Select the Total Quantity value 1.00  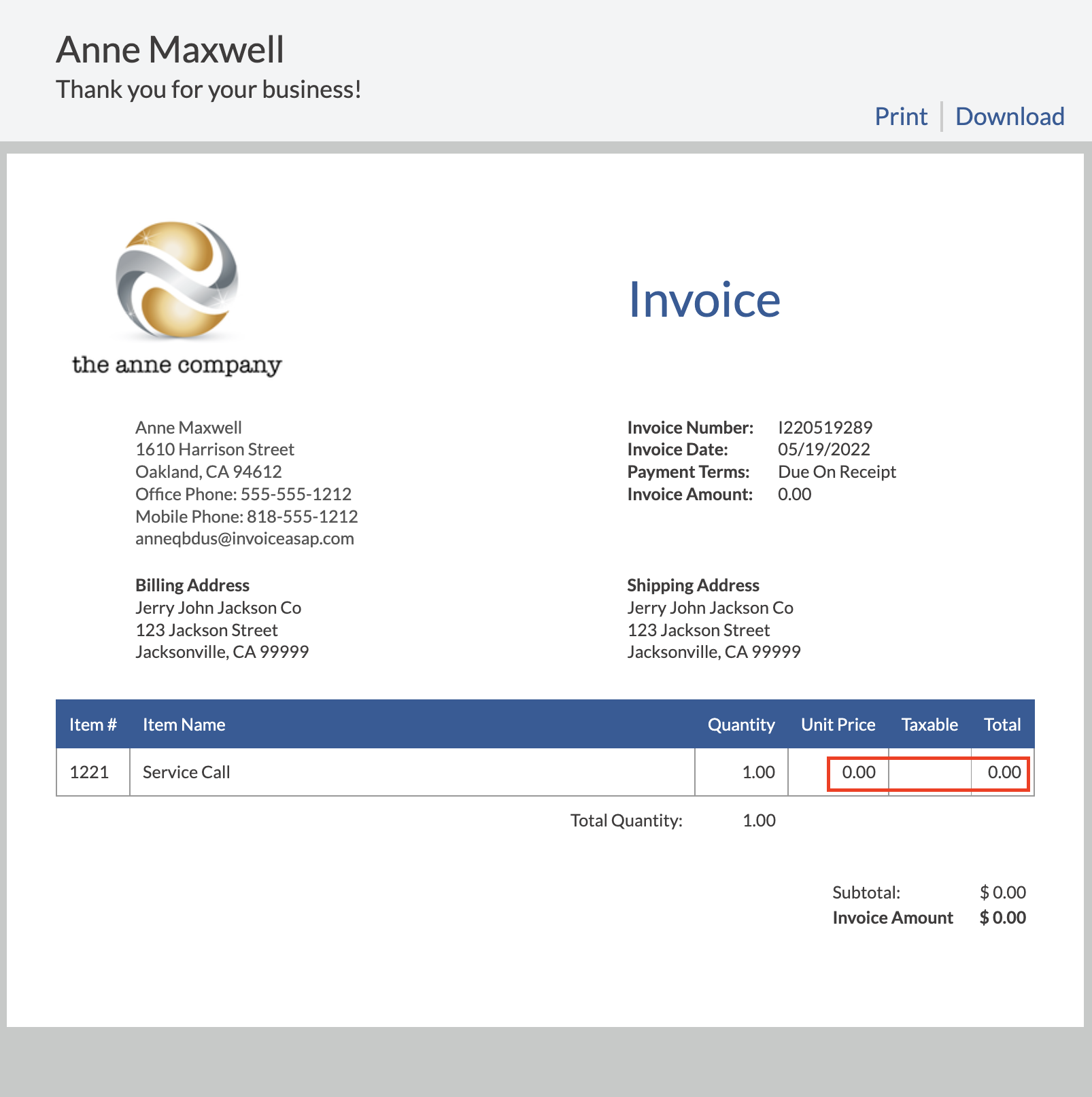point(757,820)
